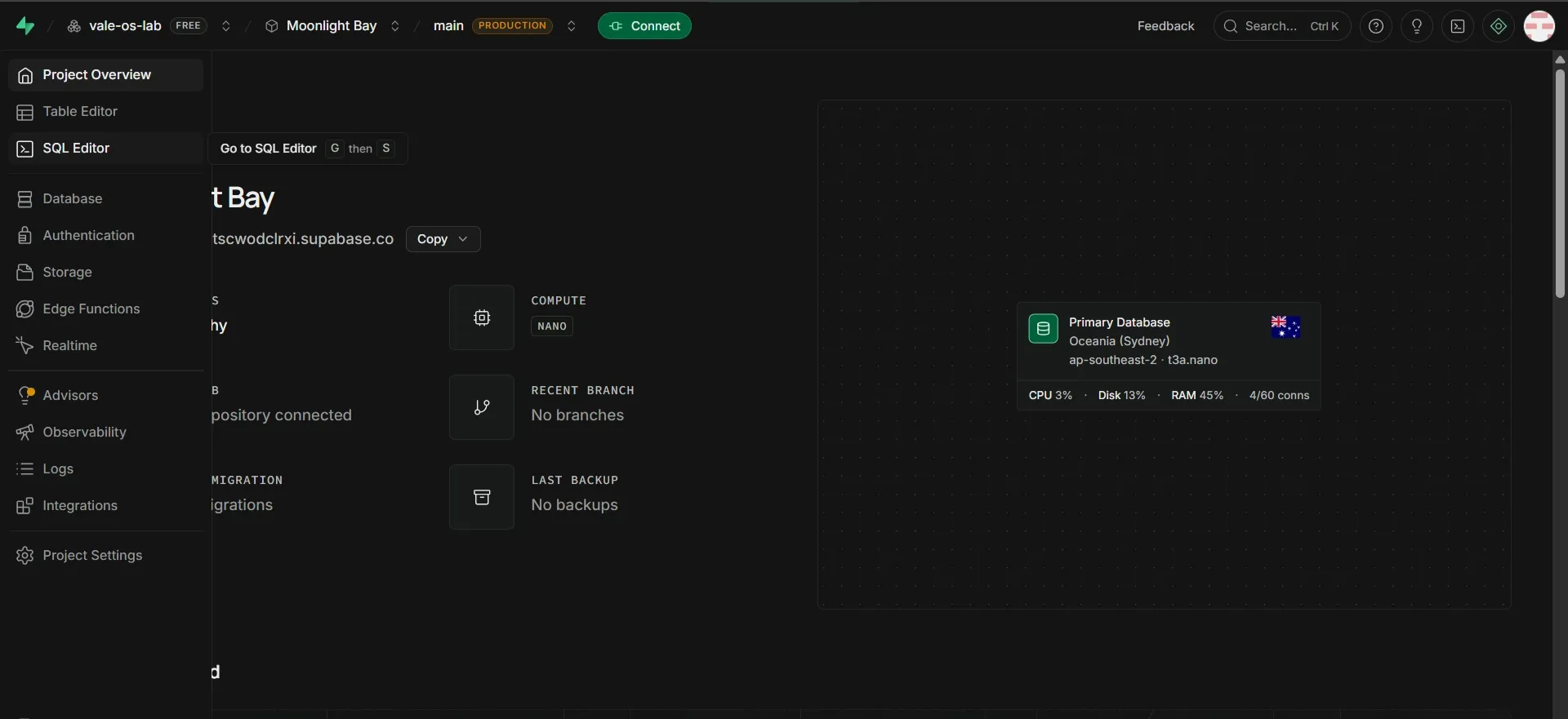Open the Authentication section
Viewport: 1568px width, 719px height.
[106, 236]
